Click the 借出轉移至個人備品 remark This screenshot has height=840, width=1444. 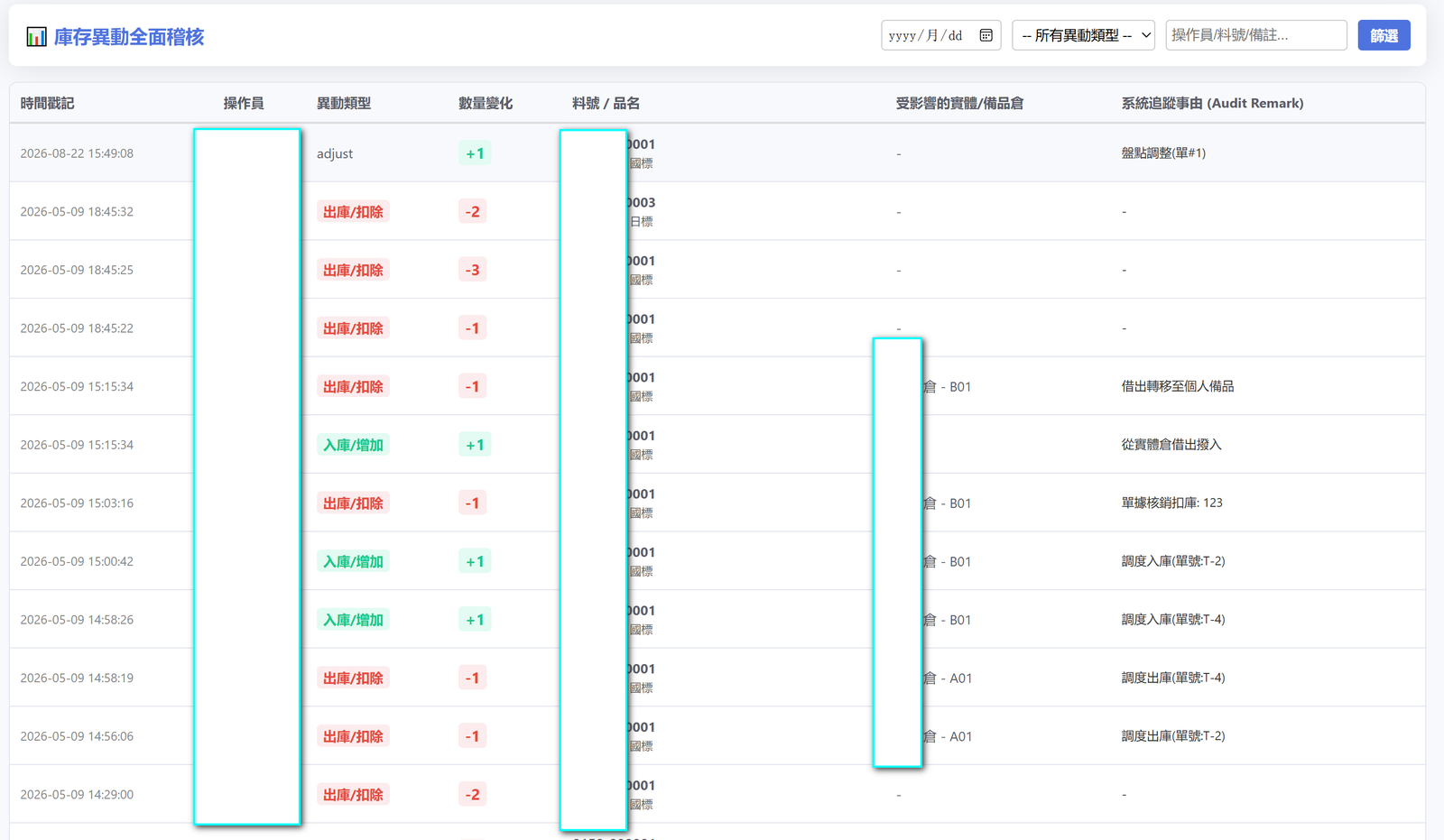(1178, 386)
